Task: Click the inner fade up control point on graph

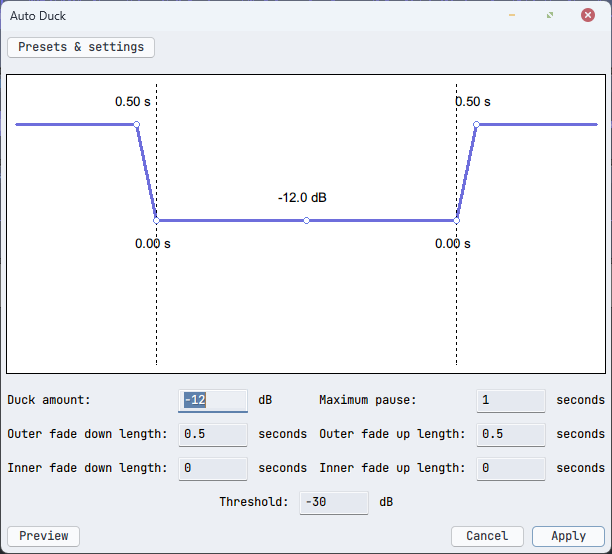Action: point(457,220)
